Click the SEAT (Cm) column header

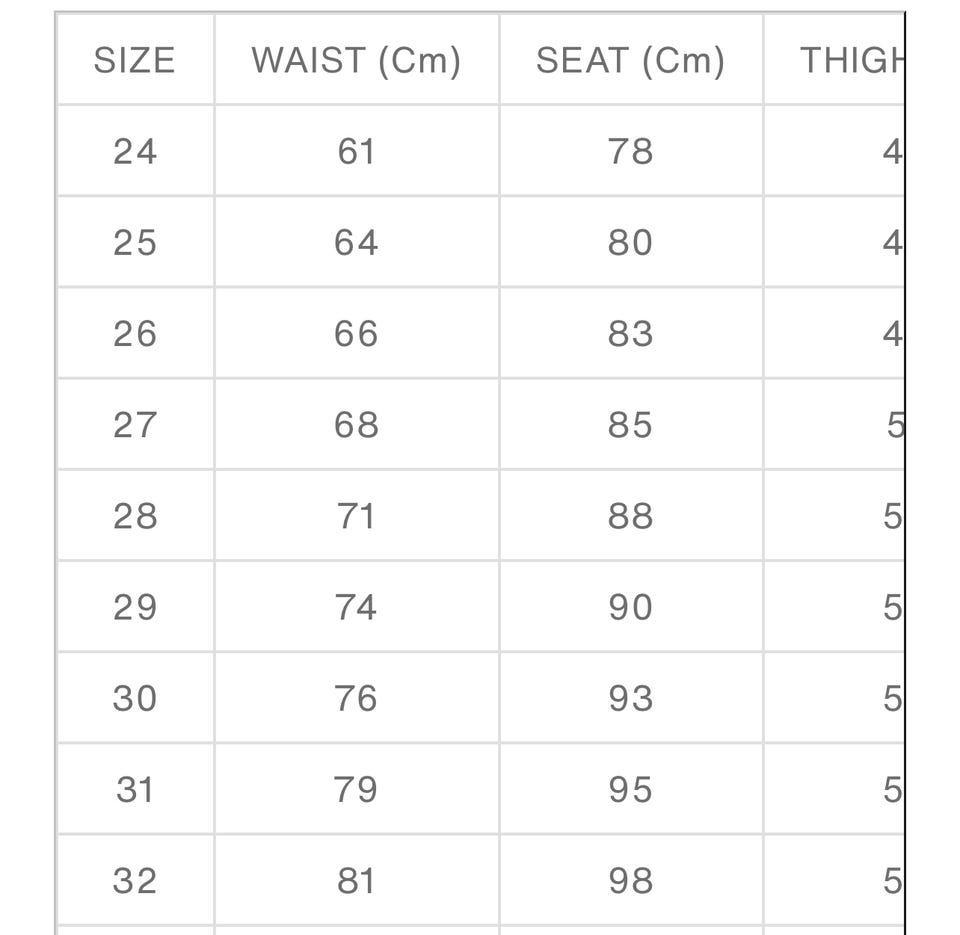(630, 61)
